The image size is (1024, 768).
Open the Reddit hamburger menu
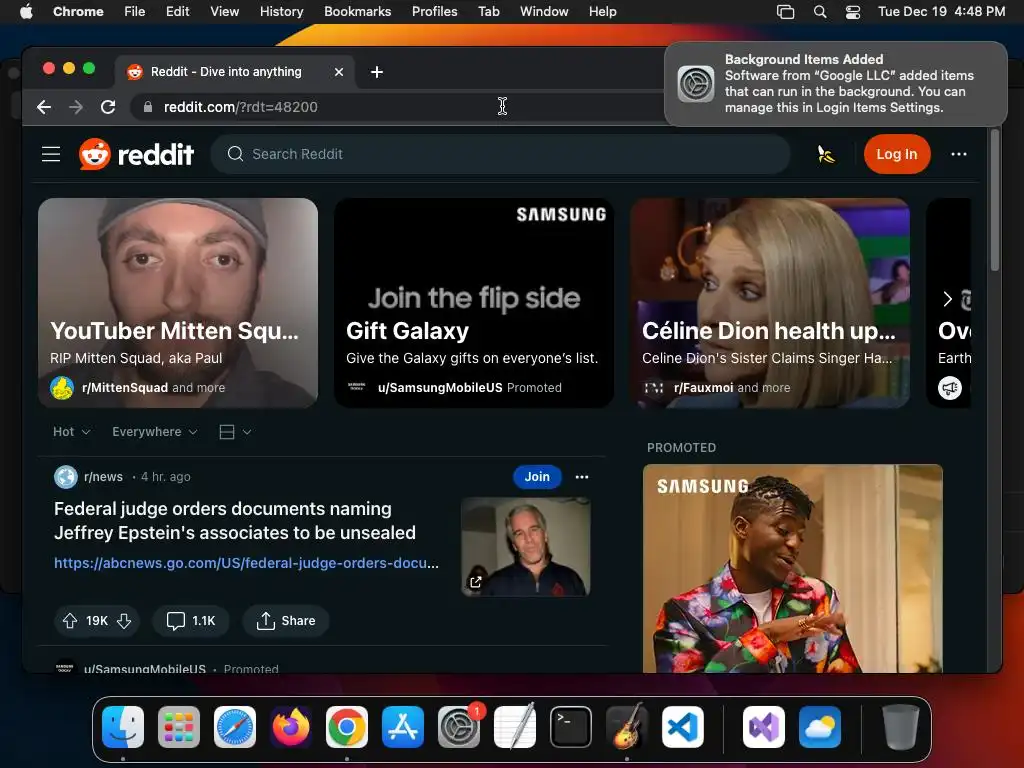(x=51, y=154)
